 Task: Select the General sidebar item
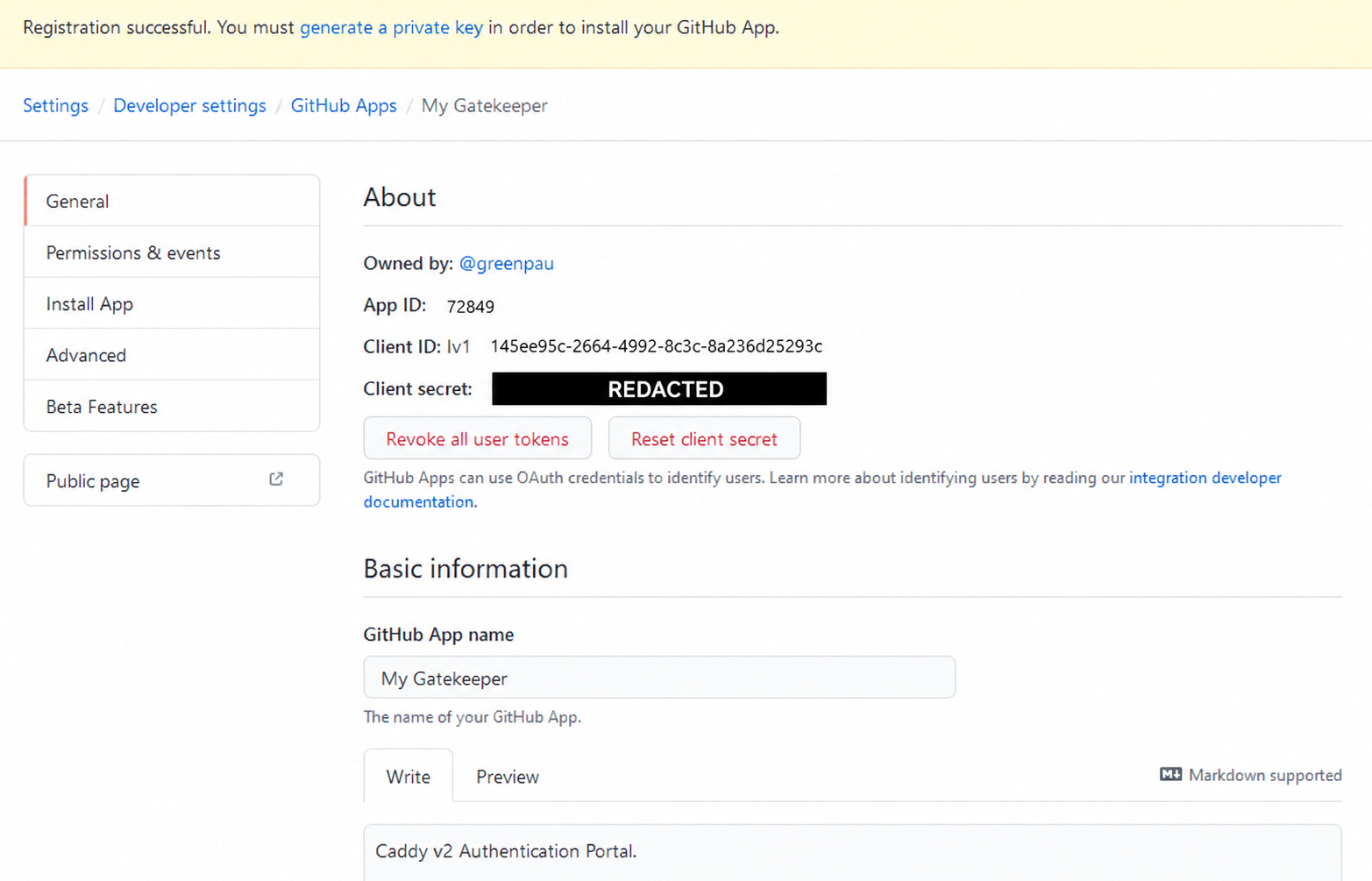coord(172,201)
